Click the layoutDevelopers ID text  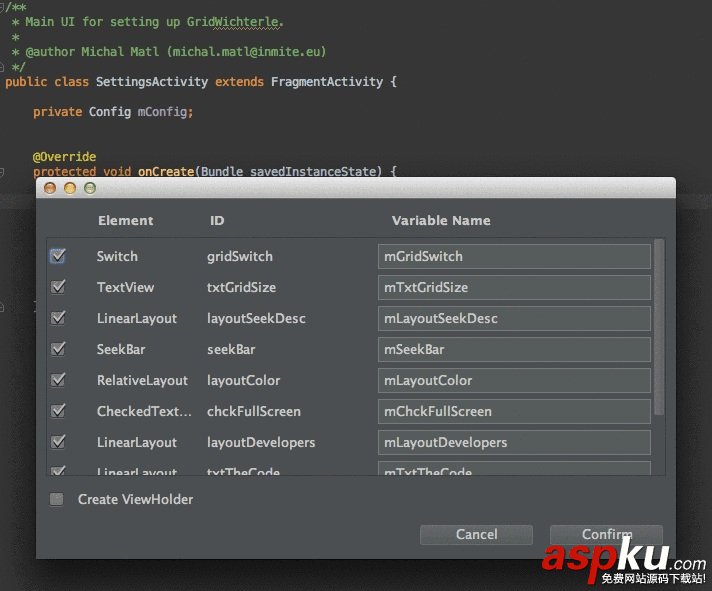coord(261,443)
